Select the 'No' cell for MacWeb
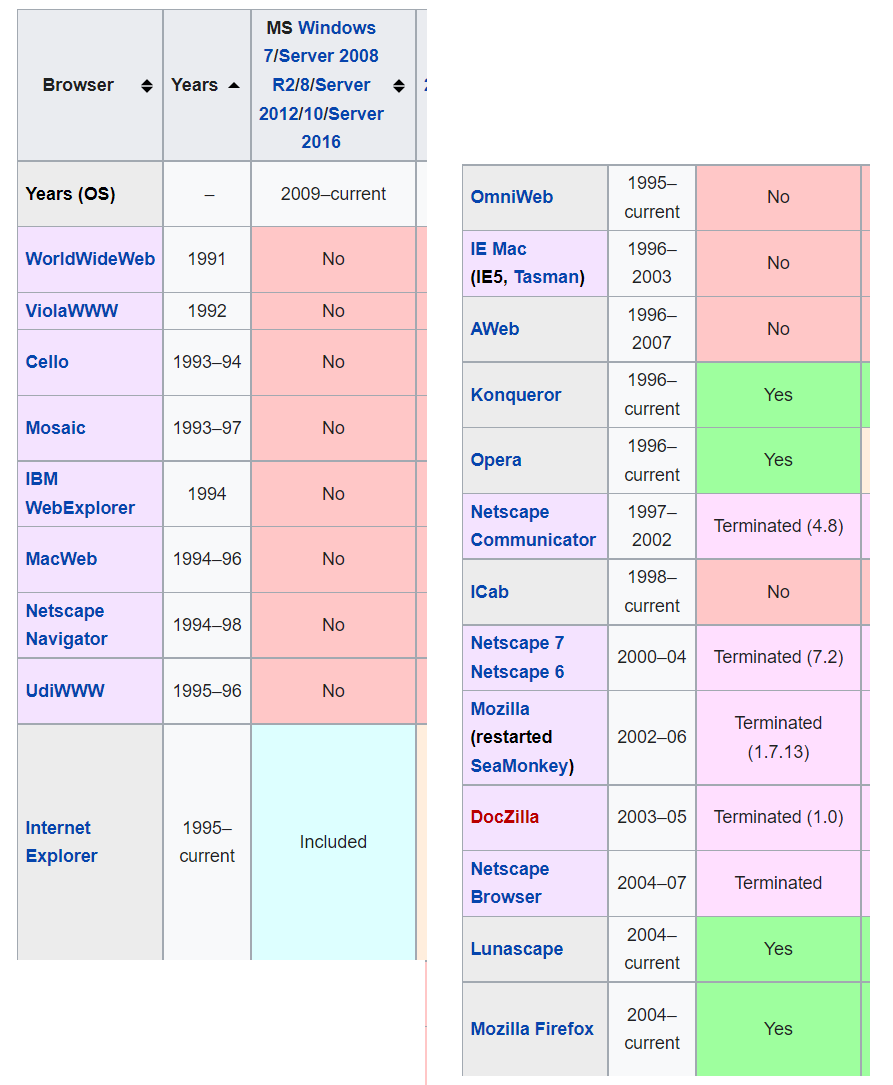The height and width of the screenshot is (1085, 893). click(333, 558)
